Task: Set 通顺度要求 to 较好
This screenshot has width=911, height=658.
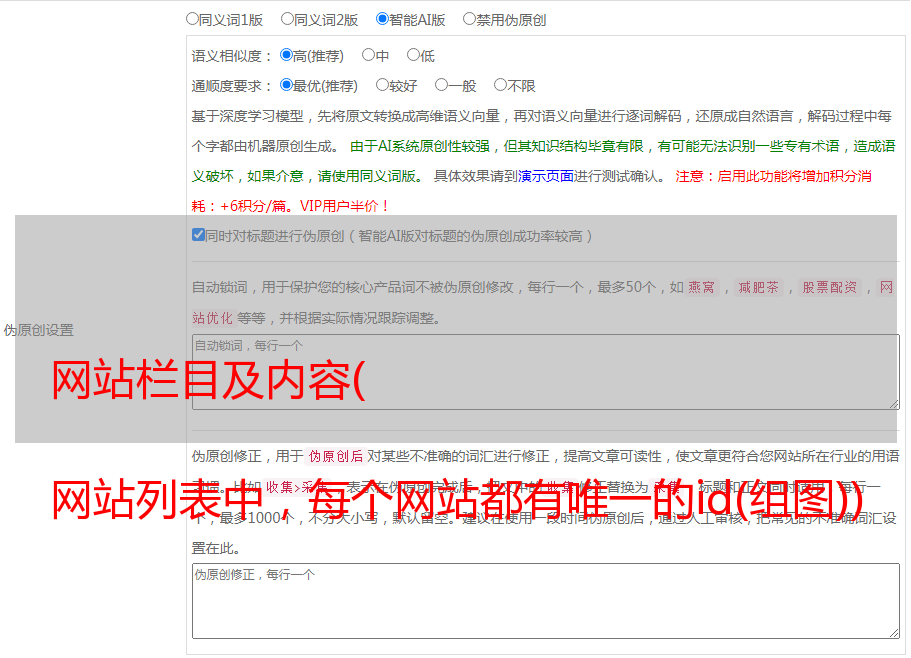Action: [382, 85]
